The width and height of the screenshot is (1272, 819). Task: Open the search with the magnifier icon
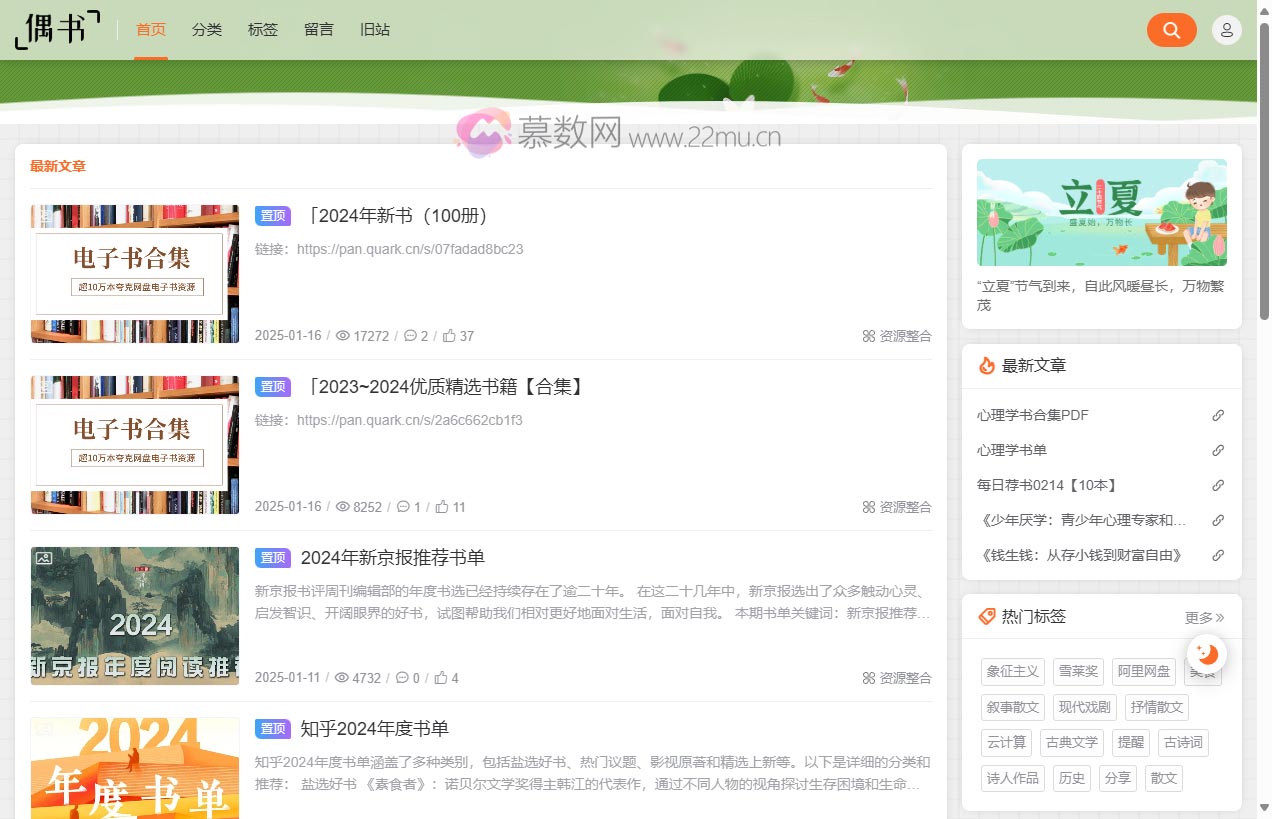1171,30
